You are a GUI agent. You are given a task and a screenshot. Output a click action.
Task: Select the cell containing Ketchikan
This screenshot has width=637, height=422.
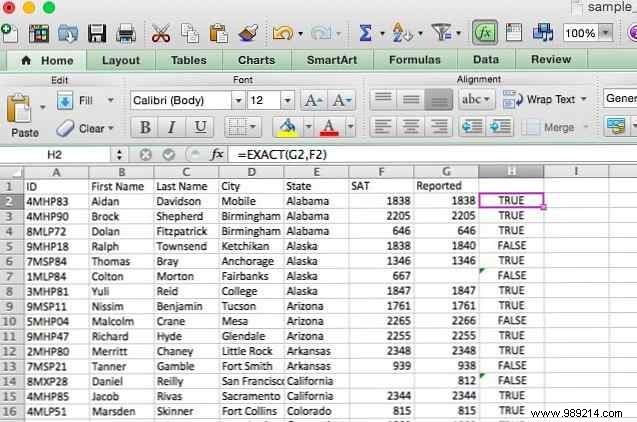point(251,246)
